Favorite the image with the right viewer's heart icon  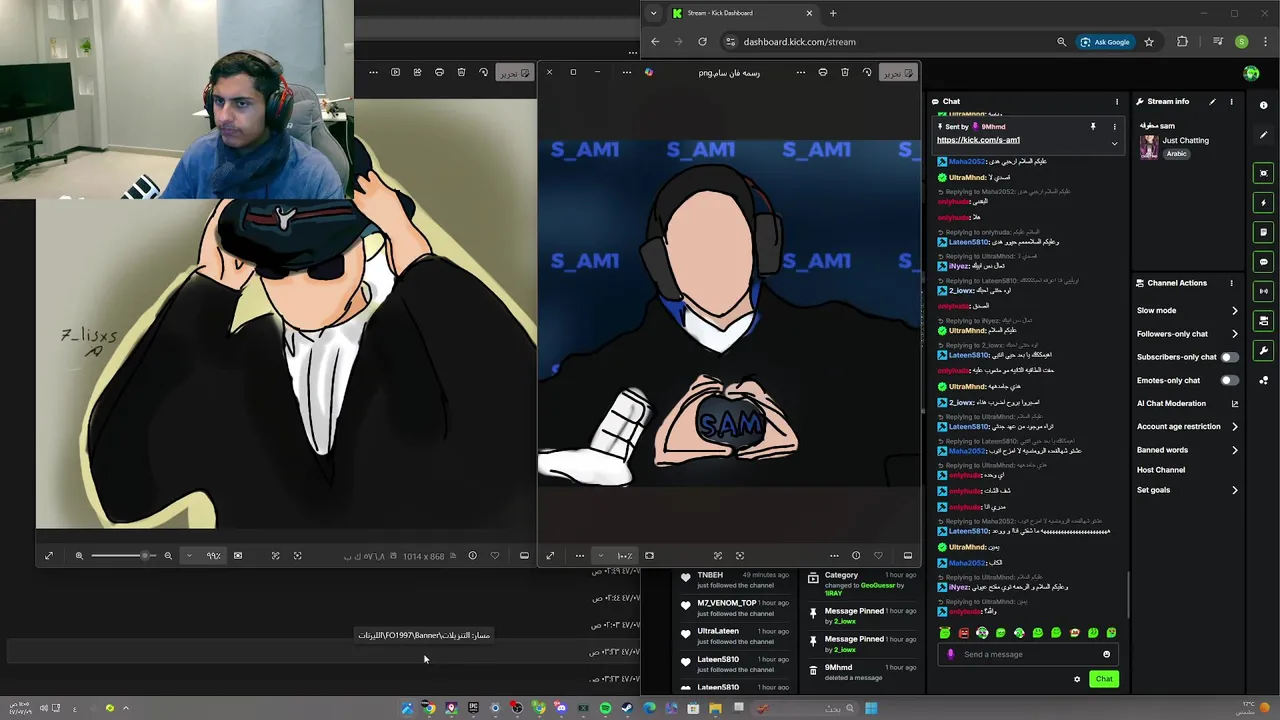click(878, 556)
